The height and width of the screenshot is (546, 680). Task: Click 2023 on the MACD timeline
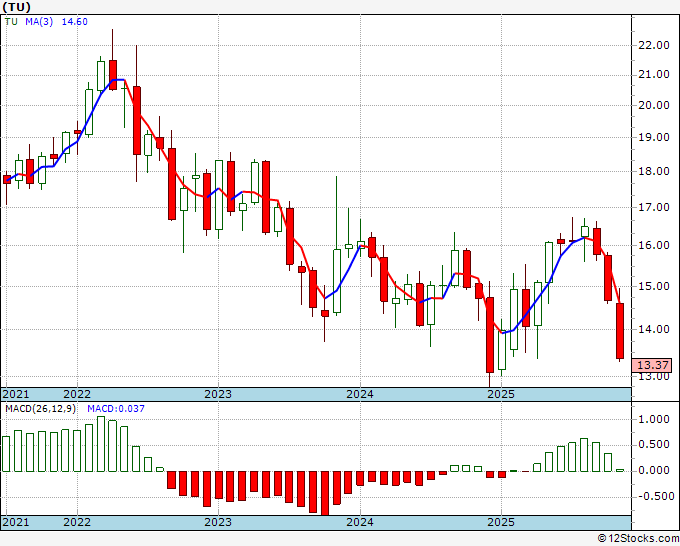tap(218, 522)
